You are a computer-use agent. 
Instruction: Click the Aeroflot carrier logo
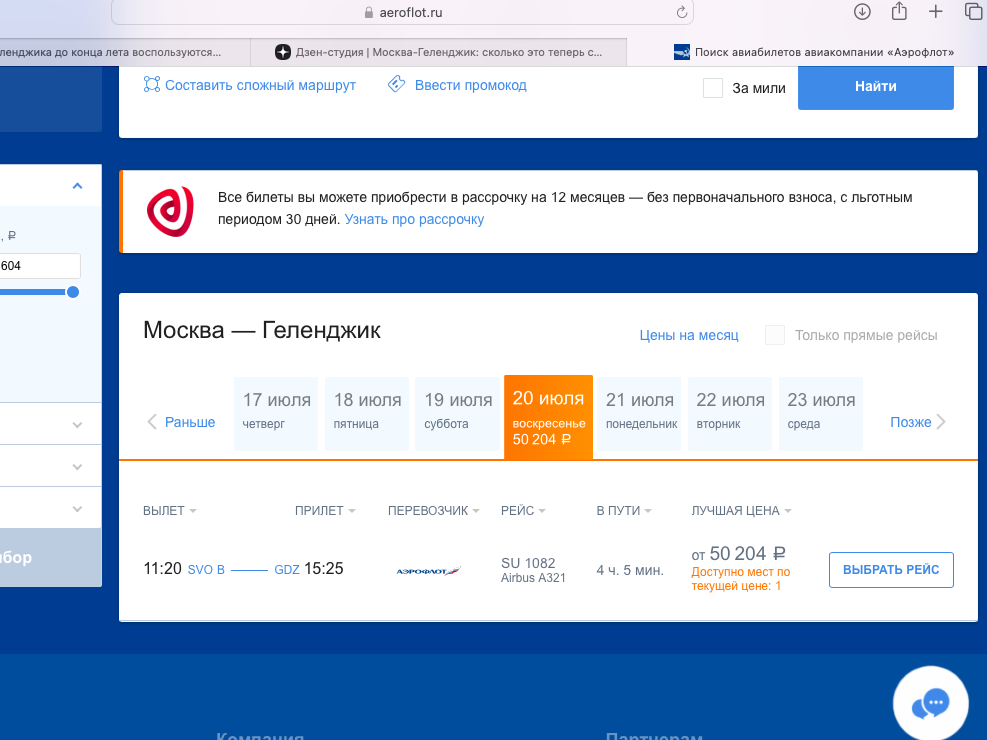(428, 571)
